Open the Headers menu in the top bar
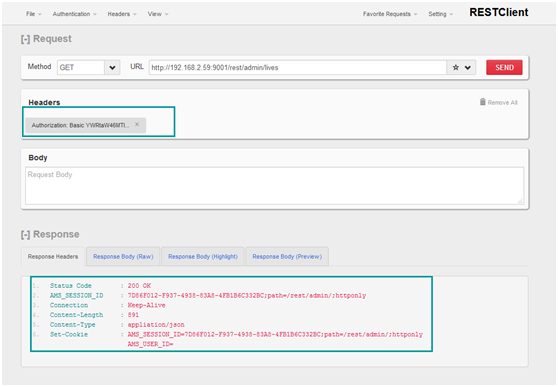558x387 pixels. tap(122, 14)
